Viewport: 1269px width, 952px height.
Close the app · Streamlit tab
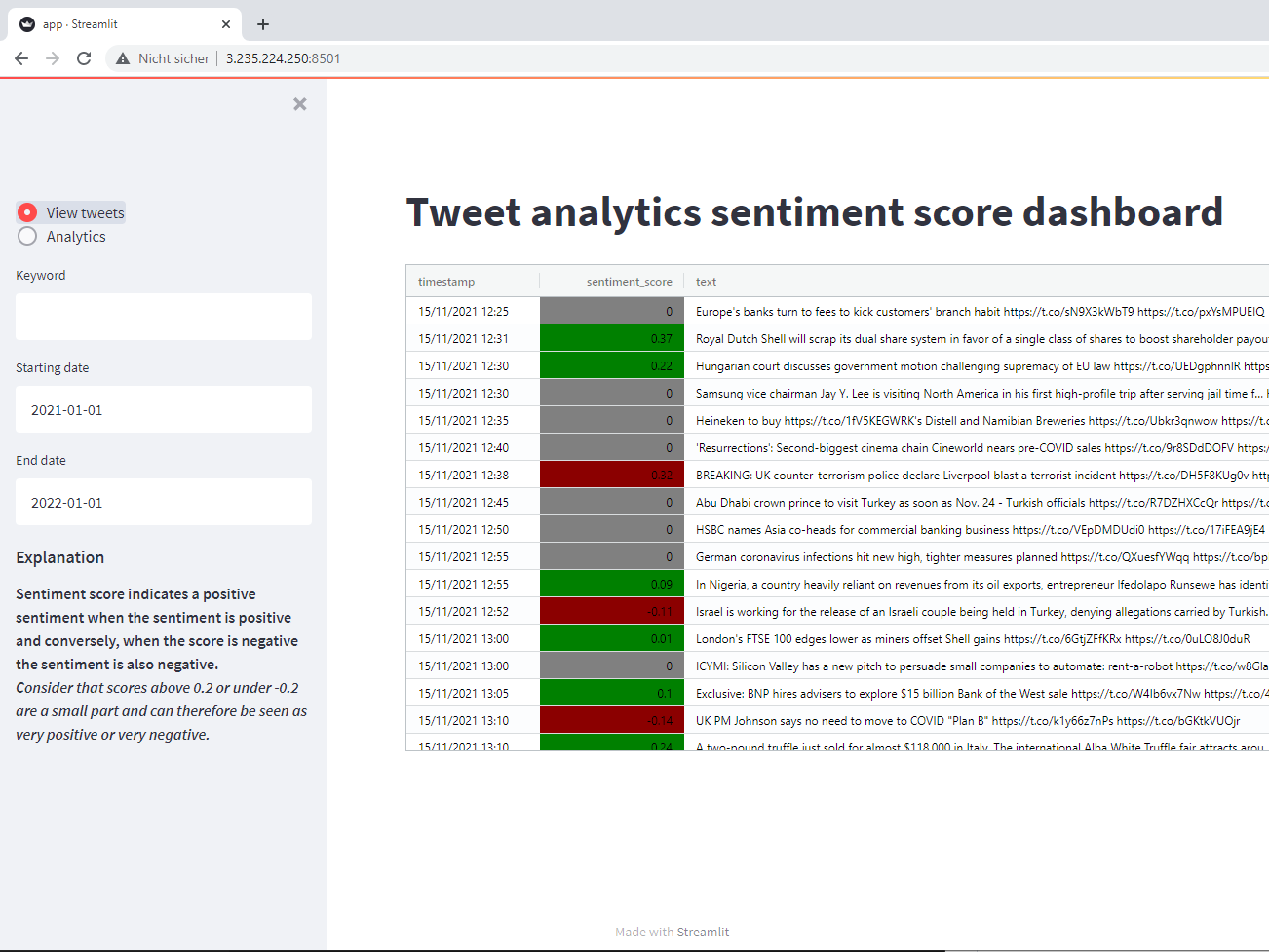[226, 24]
